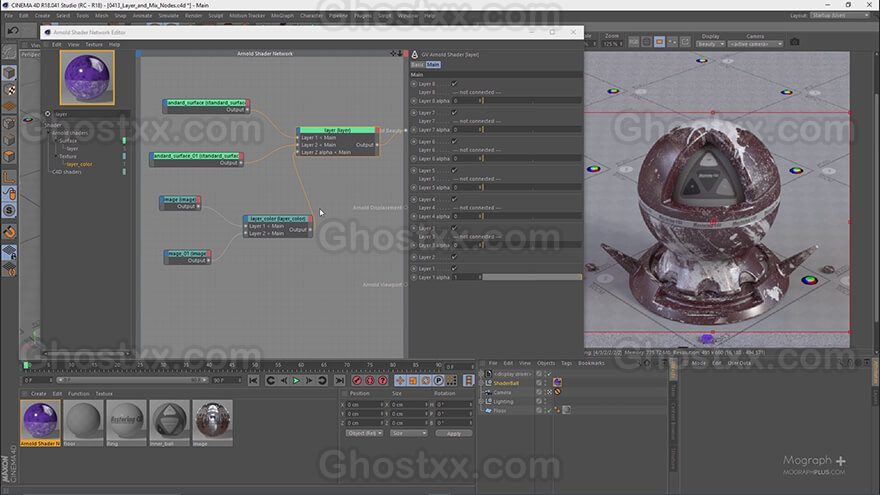This screenshot has height=495, width=880.
Task: Go to end of animation
Action: [x=340, y=381]
